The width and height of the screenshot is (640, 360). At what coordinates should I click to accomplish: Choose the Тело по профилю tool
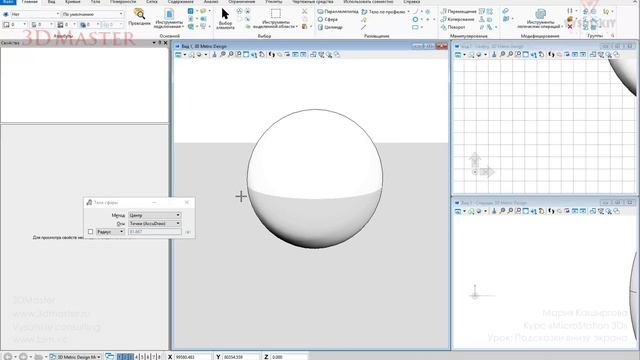pos(383,12)
